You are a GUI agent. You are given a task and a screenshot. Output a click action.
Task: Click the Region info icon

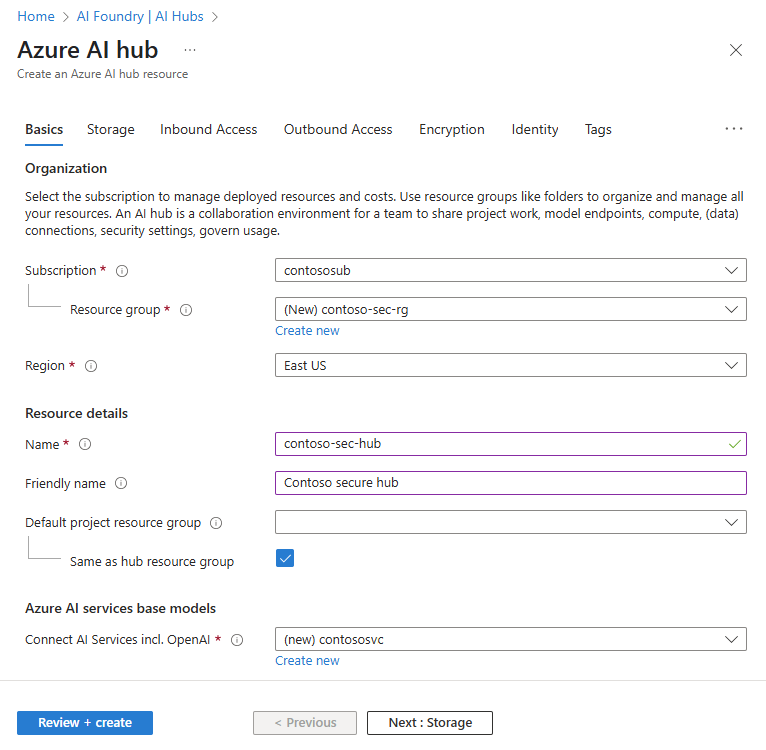91,366
